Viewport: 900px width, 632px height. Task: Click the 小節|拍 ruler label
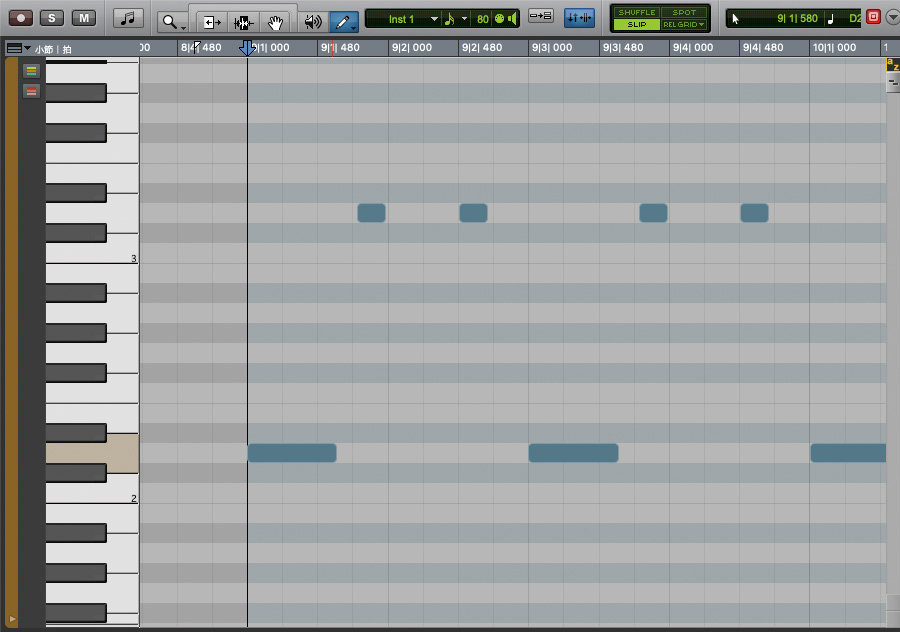tap(53, 49)
